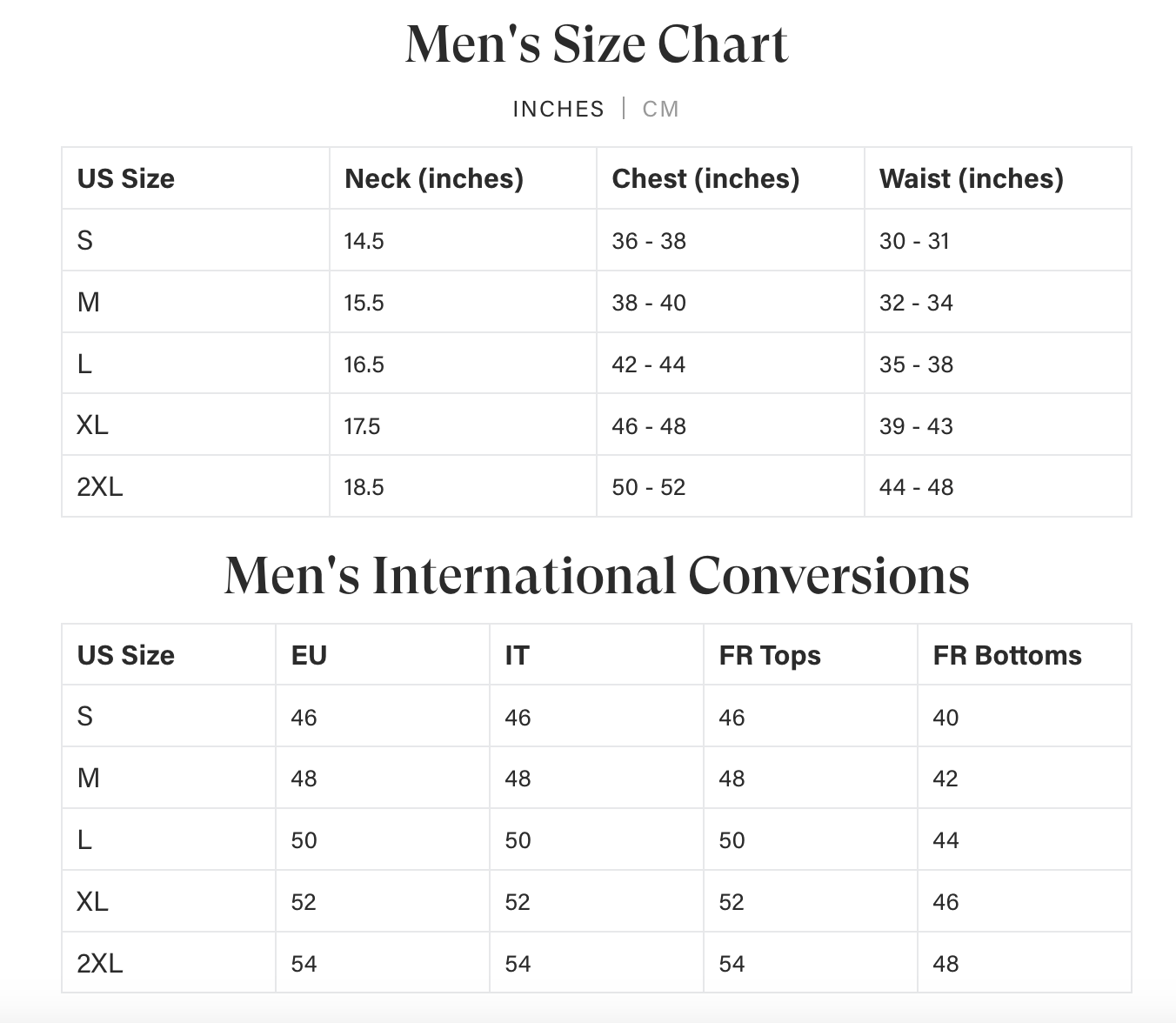Click the Men's International Conversions heading

[597, 576]
